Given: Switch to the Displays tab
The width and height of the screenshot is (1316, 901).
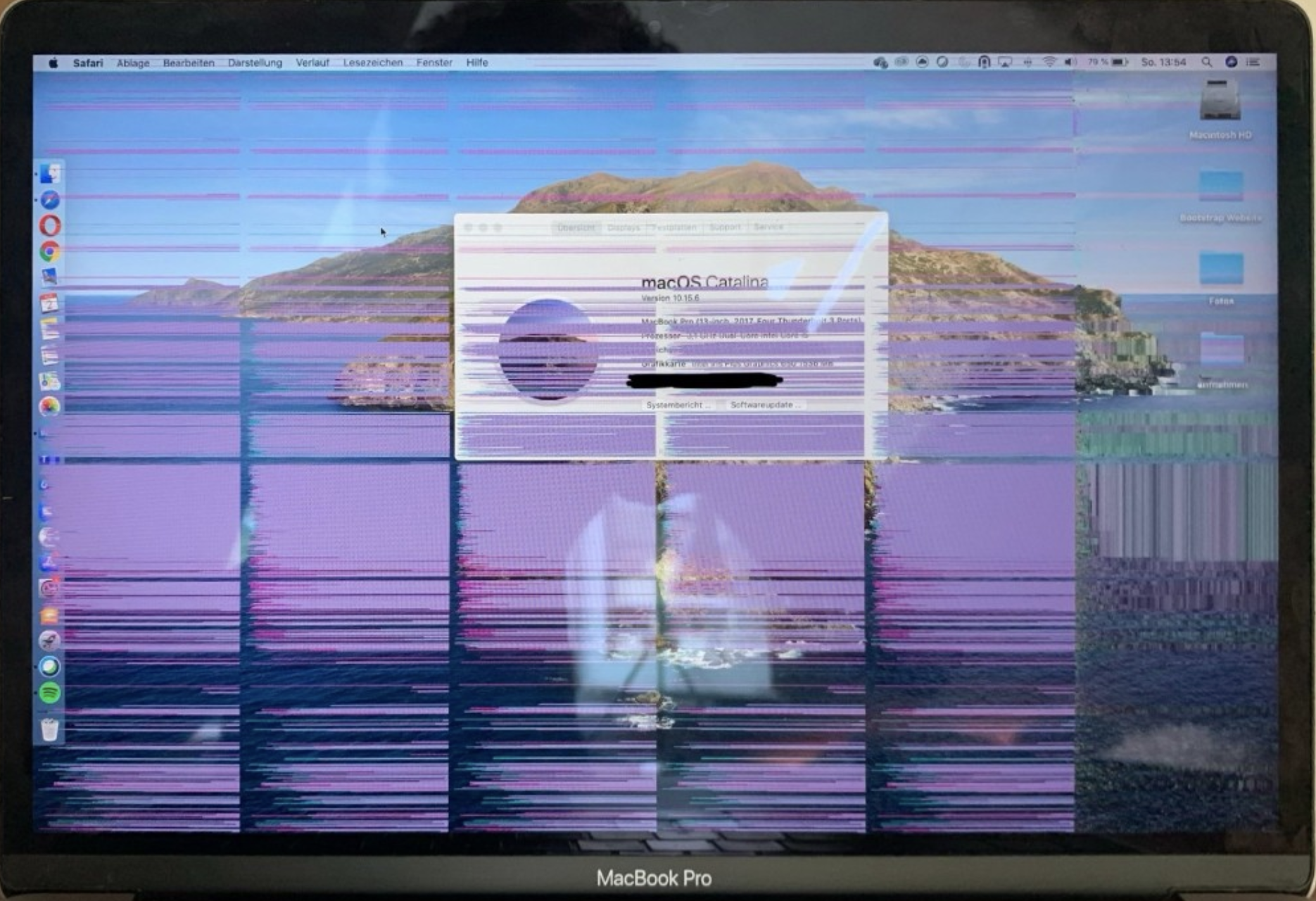Looking at the screenshot, I should click(x=624, y=227).
